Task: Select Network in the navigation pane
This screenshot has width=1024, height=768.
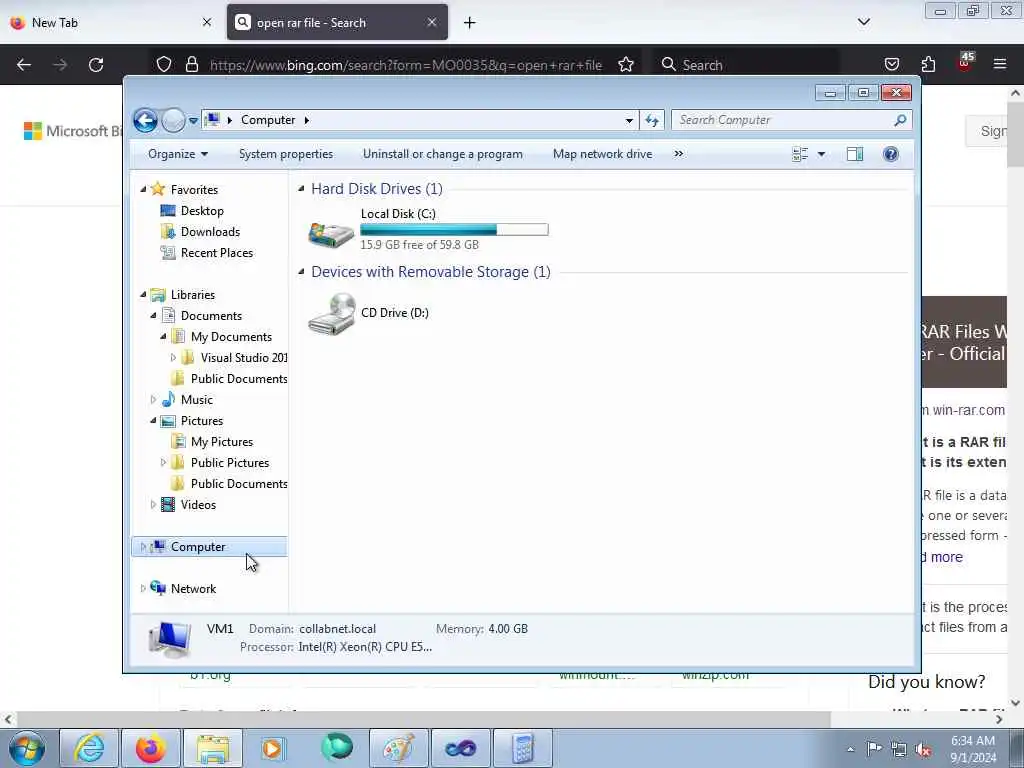Action: [193, 589]
